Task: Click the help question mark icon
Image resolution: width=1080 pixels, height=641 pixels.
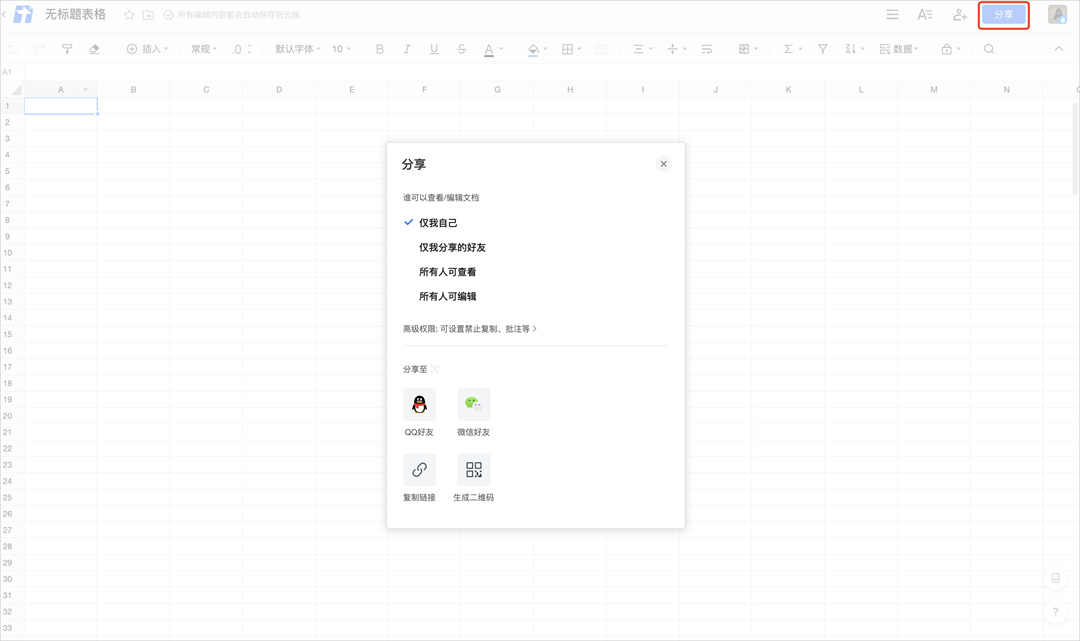Action: point(1055,611)
